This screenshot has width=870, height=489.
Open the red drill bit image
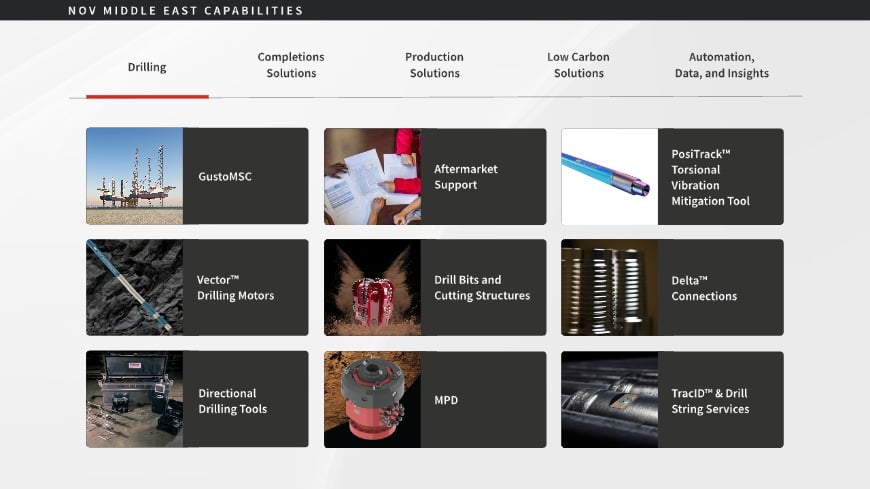coord(372,287)
